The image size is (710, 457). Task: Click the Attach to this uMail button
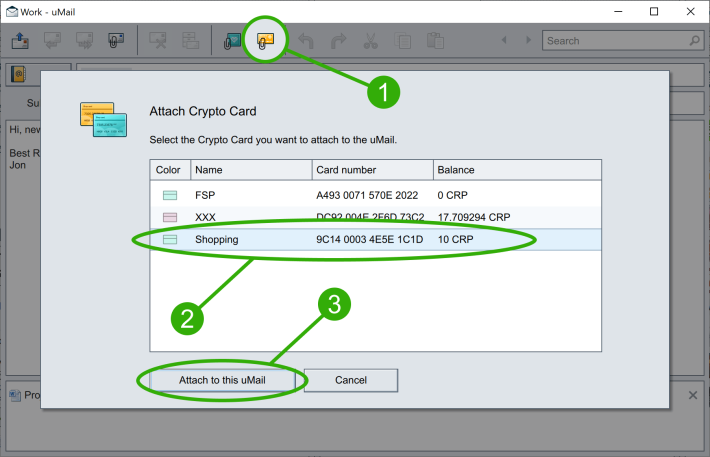pos(222,380)
